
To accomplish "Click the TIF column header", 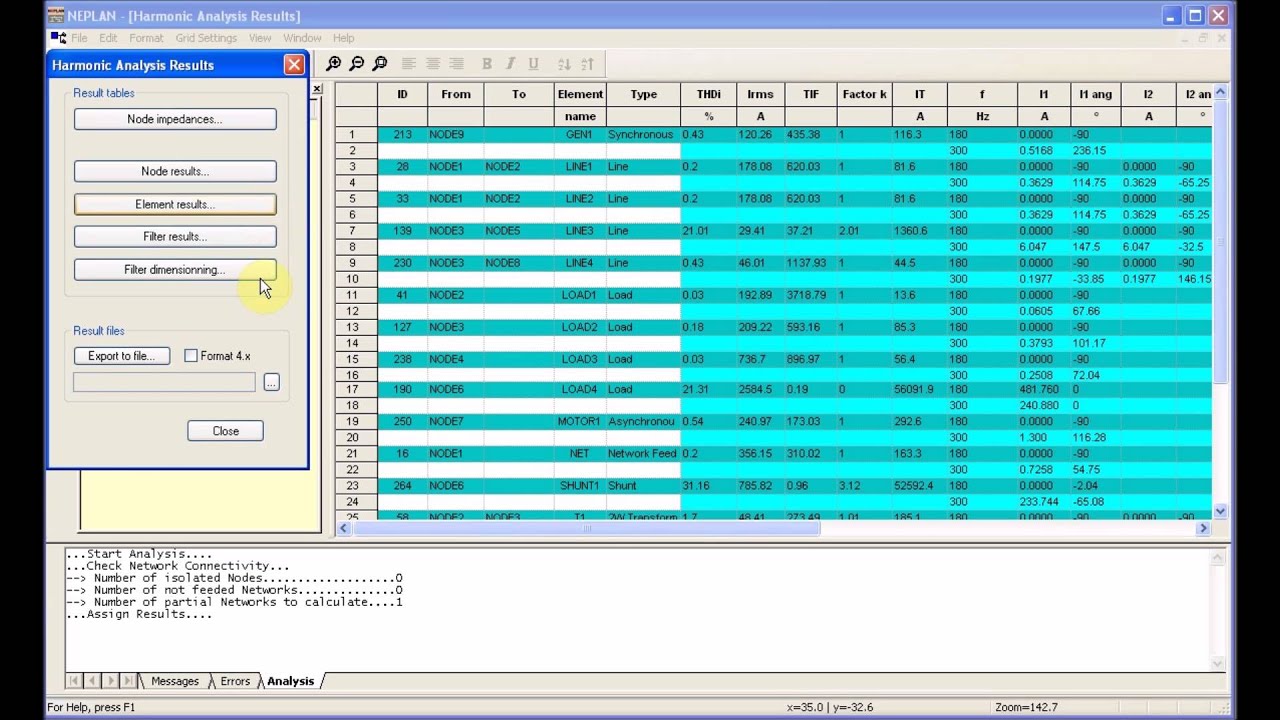I will coord(810,94).
